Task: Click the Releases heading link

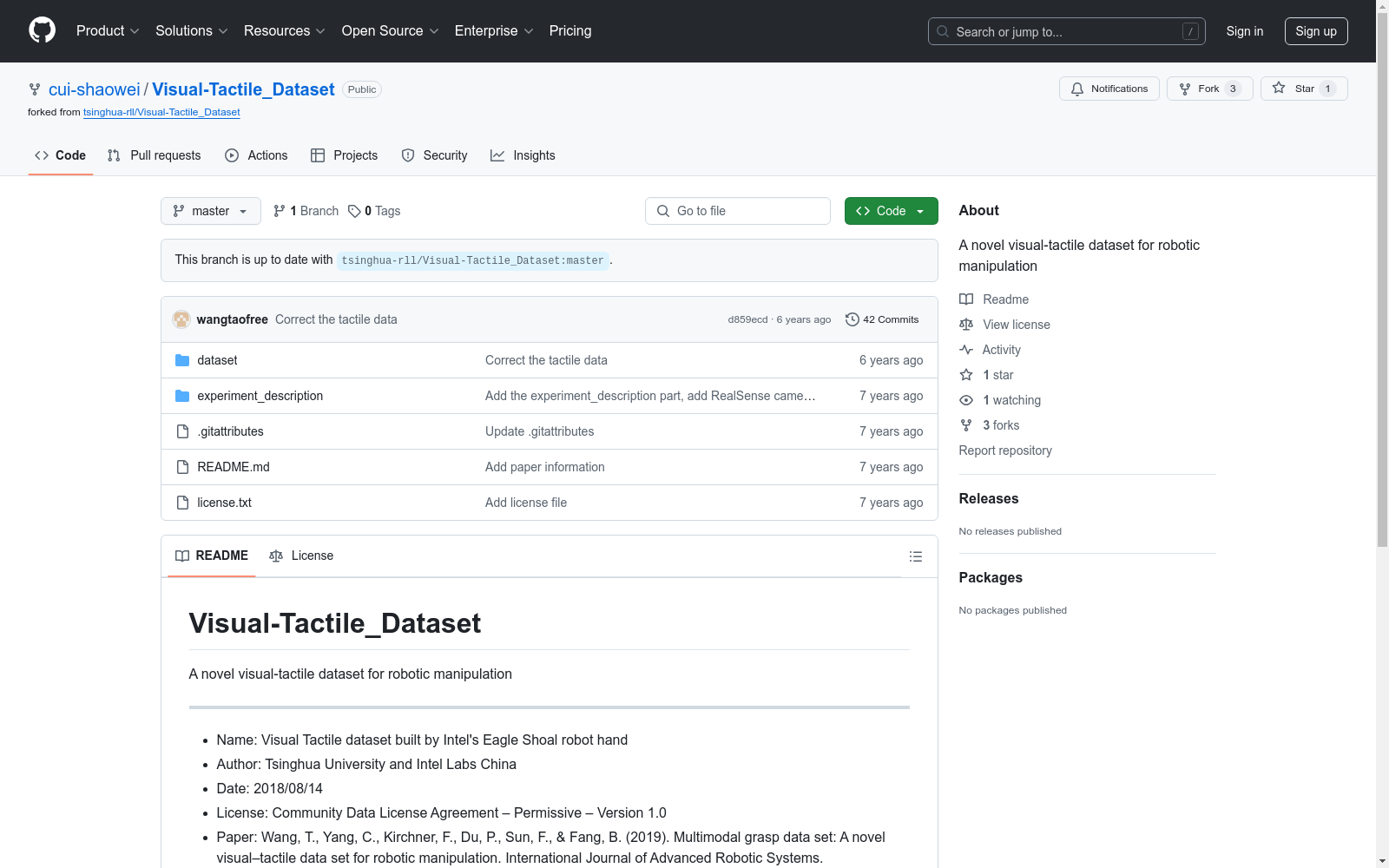Action: (x=989, y=498)
